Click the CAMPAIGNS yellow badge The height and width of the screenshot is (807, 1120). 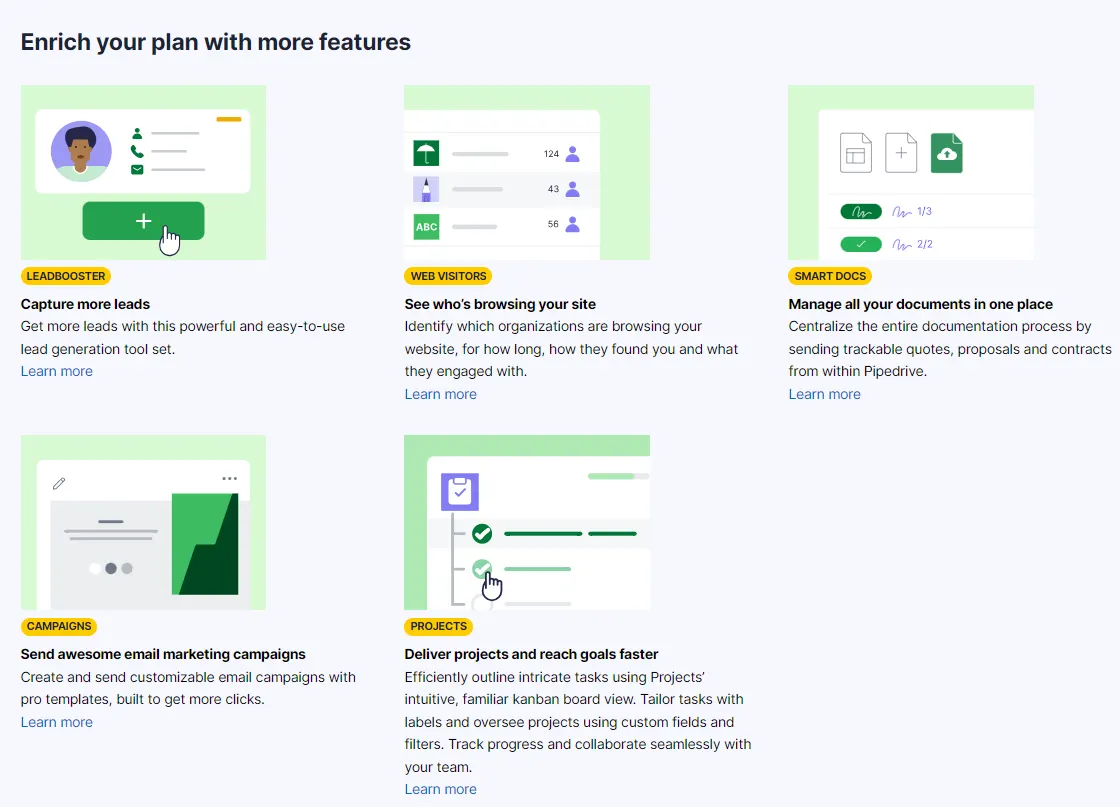(59, 626)
